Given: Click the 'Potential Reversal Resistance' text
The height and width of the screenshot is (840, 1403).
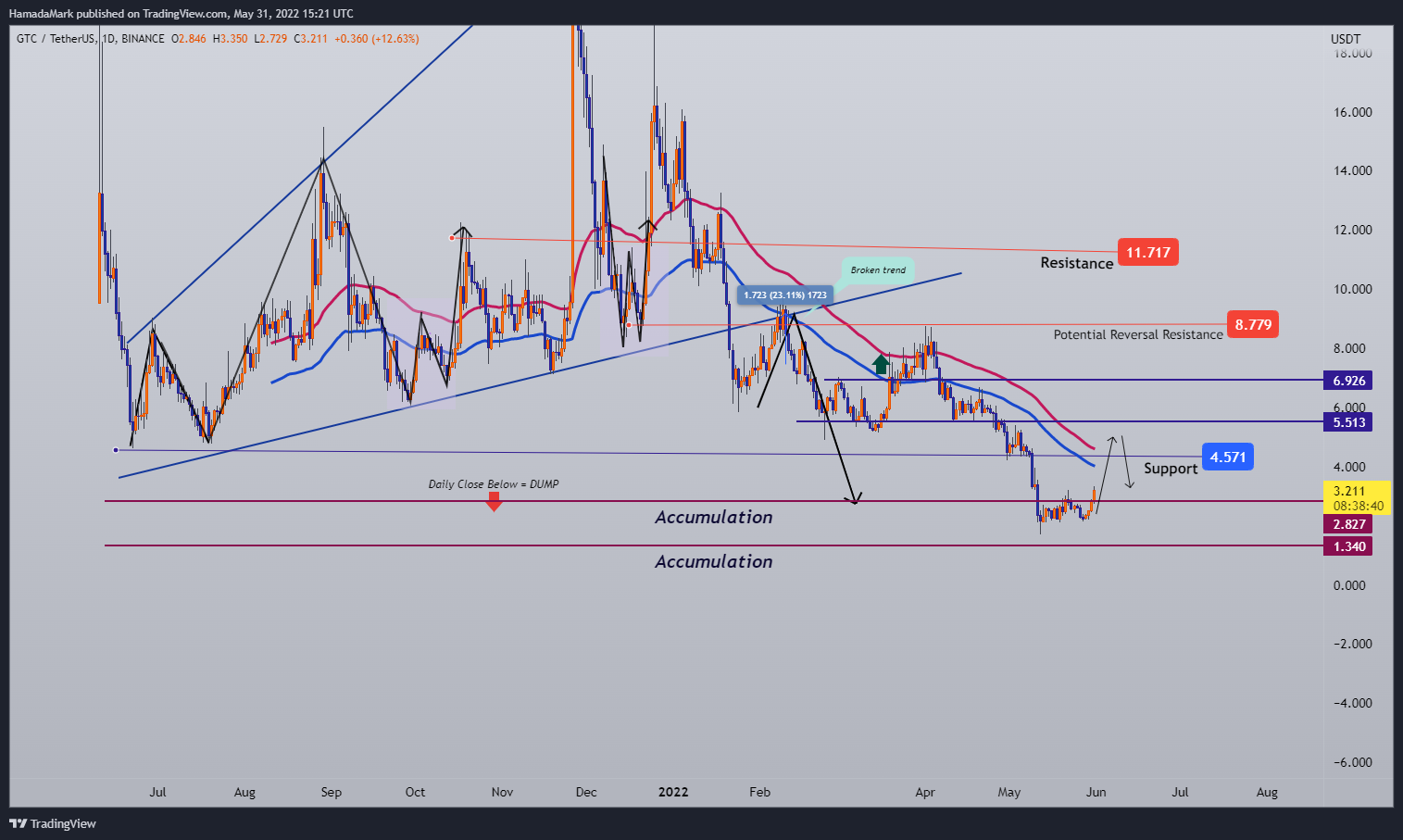Looking at the screenshot, I should click(1138, 334).
